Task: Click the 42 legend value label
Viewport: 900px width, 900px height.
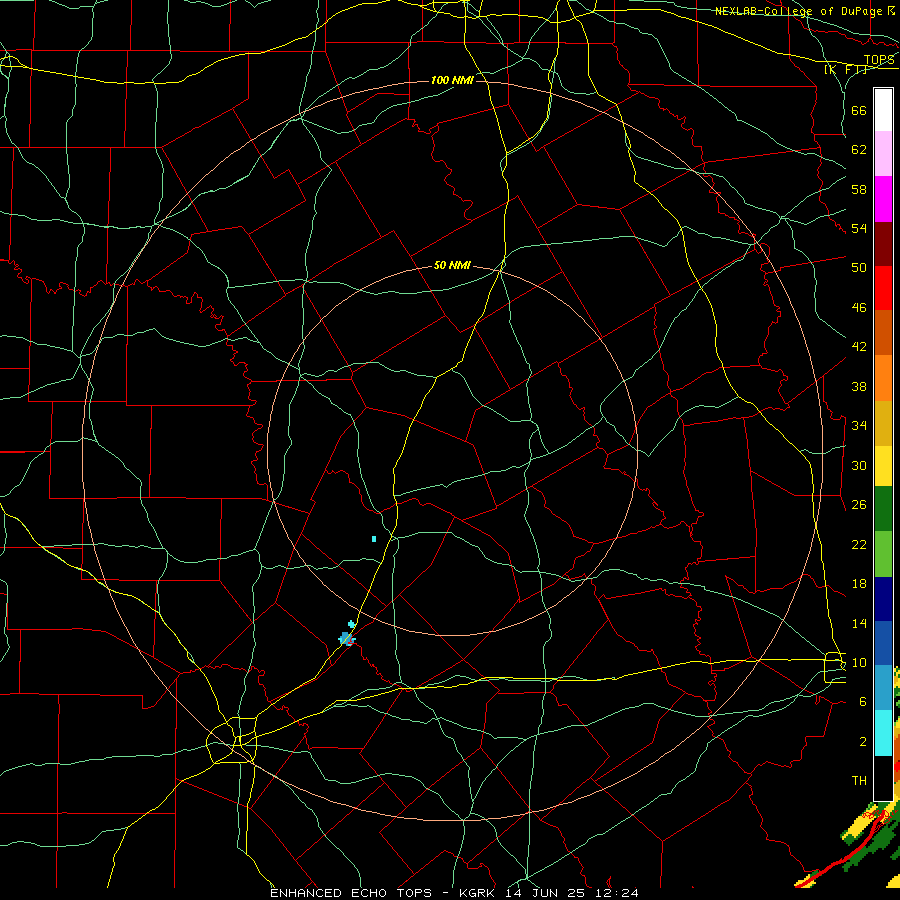Action: pos(859,346)
